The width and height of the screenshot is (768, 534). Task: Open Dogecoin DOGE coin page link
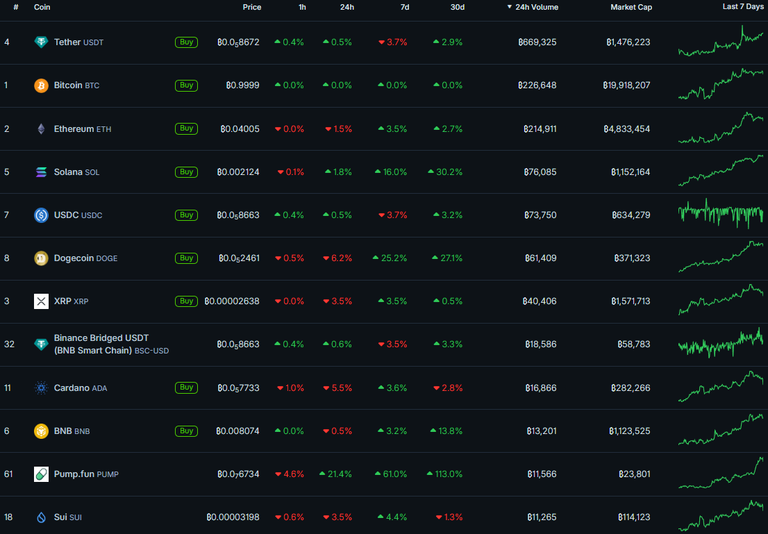(86, 258)
